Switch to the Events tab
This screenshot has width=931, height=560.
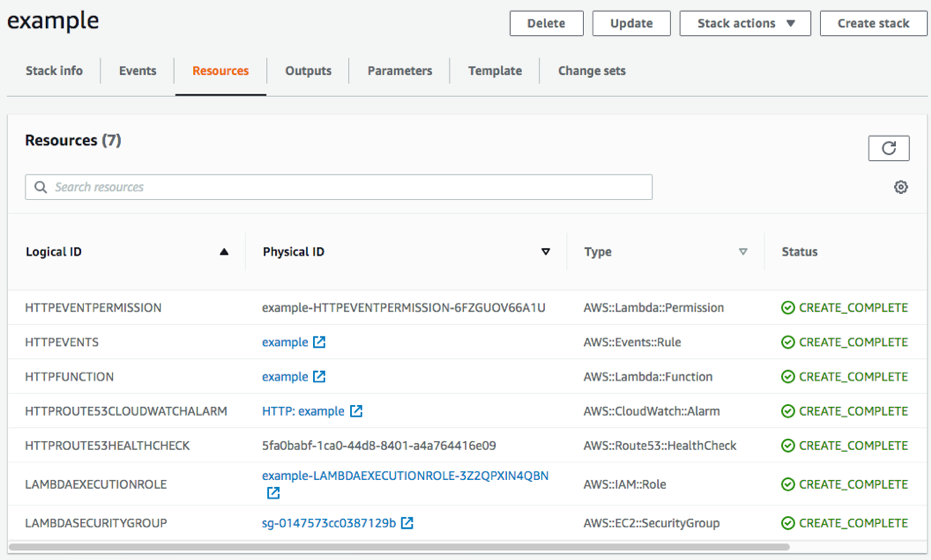tap(138, 71)
